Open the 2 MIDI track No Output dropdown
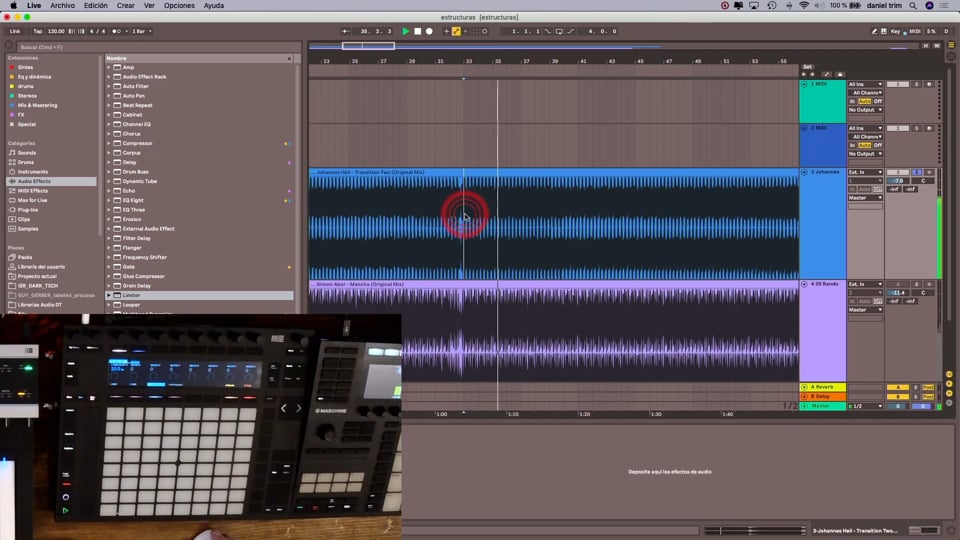This screenshot has height=540, width=960. [x=865, y=154]
